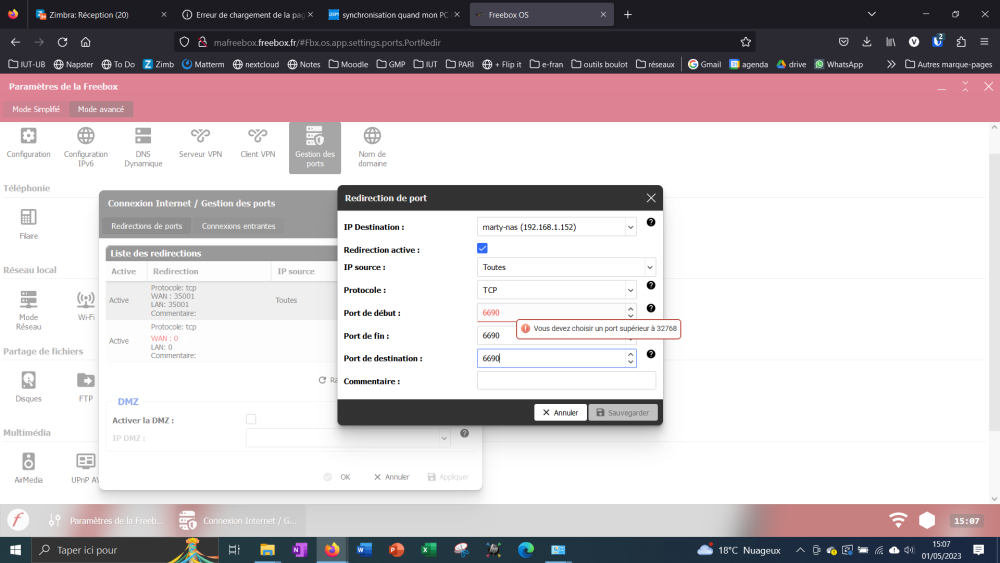Screen dimensions: 1000x563
Task: Uncheck the Redirection active checkbox
Action: point(483,248)
